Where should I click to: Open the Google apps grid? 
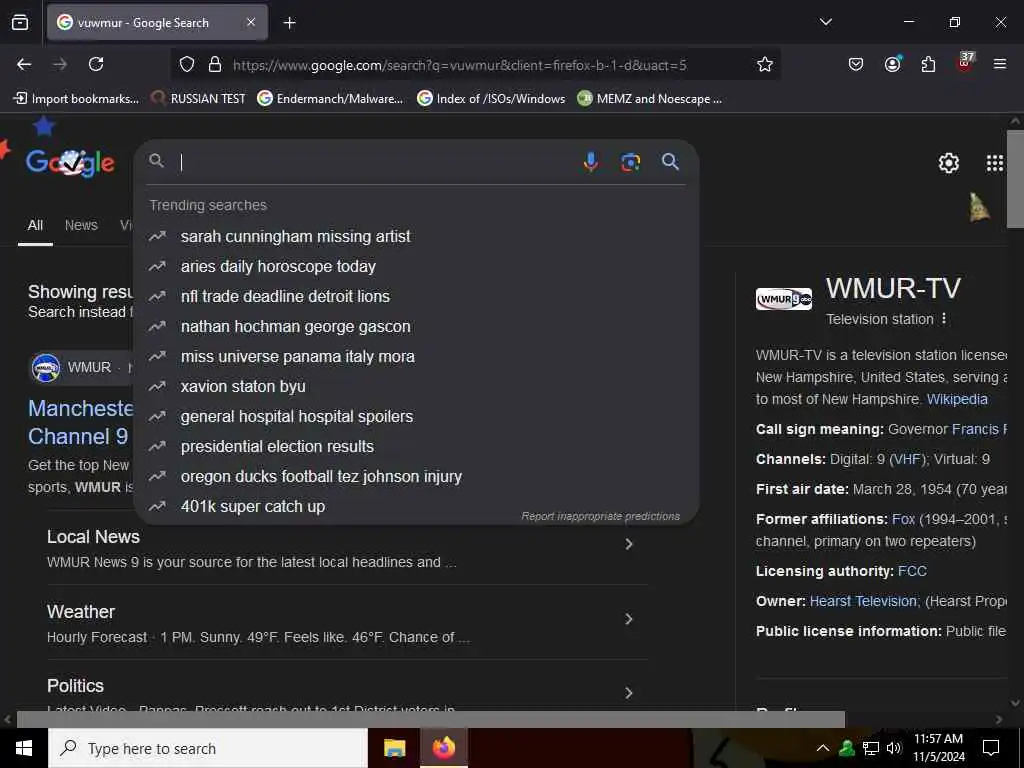[995, 163]
